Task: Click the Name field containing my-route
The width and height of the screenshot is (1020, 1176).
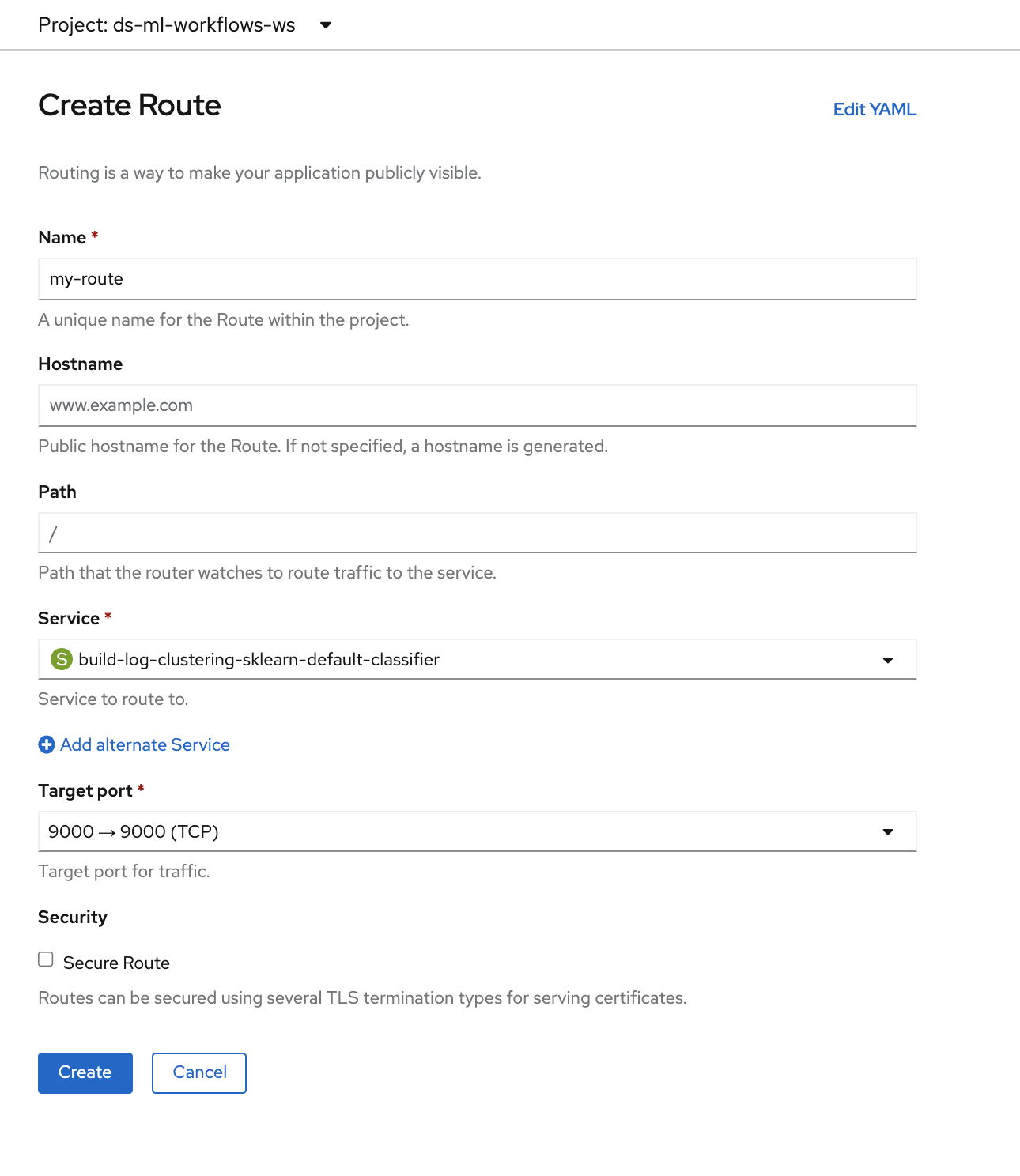Action: pyautogui.click(x=477, y=279)
